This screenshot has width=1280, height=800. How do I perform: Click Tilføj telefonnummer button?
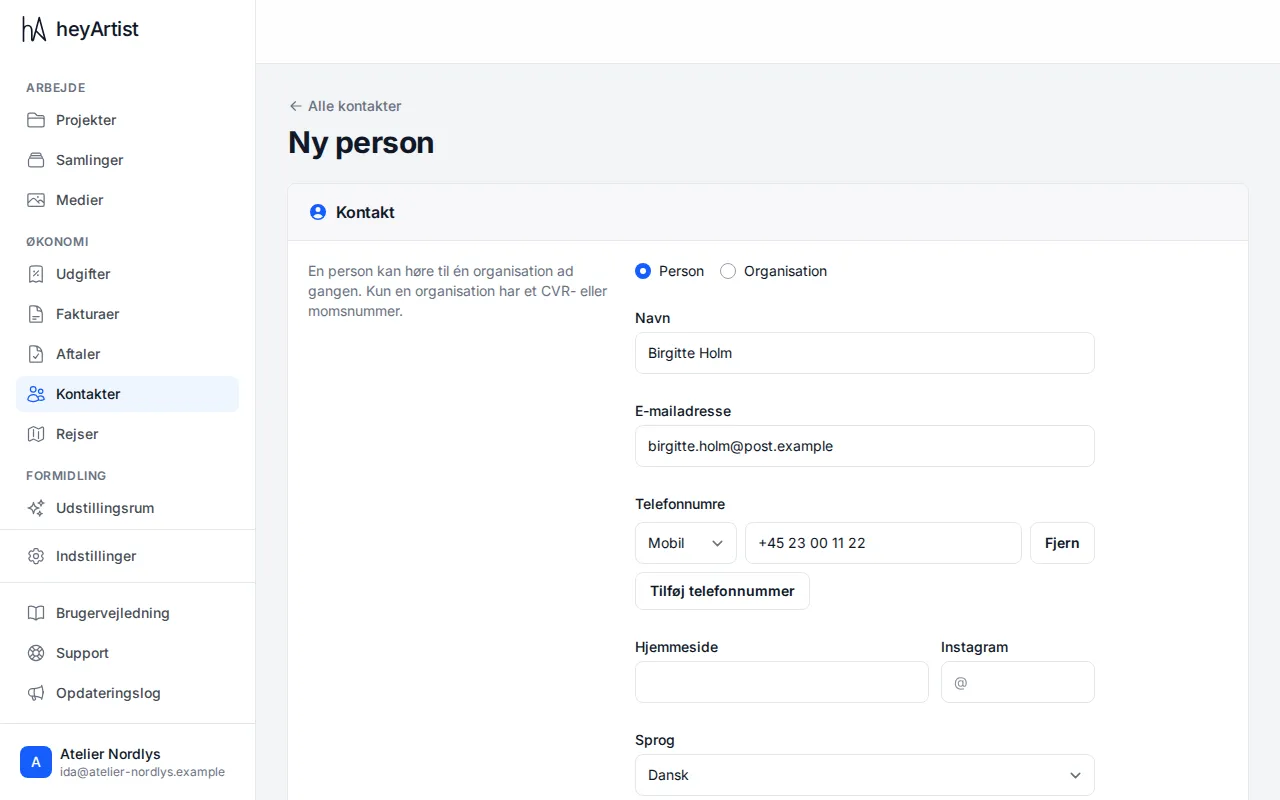click(x=722, y=591)
